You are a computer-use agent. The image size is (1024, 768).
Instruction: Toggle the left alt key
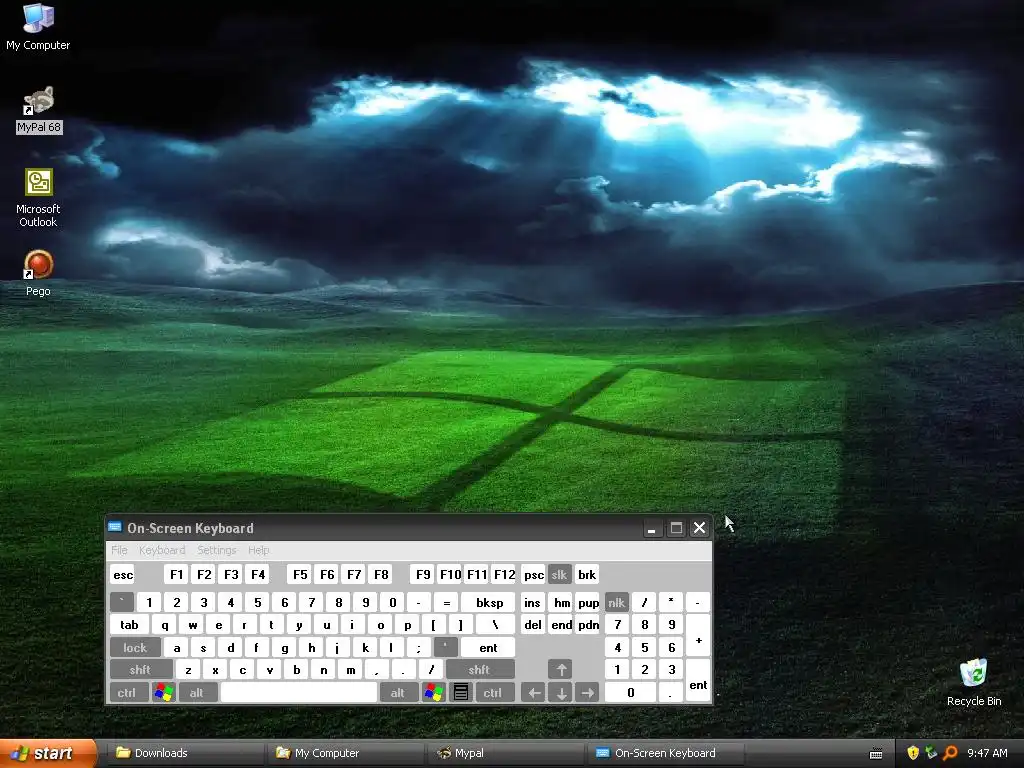click(198, 692)
